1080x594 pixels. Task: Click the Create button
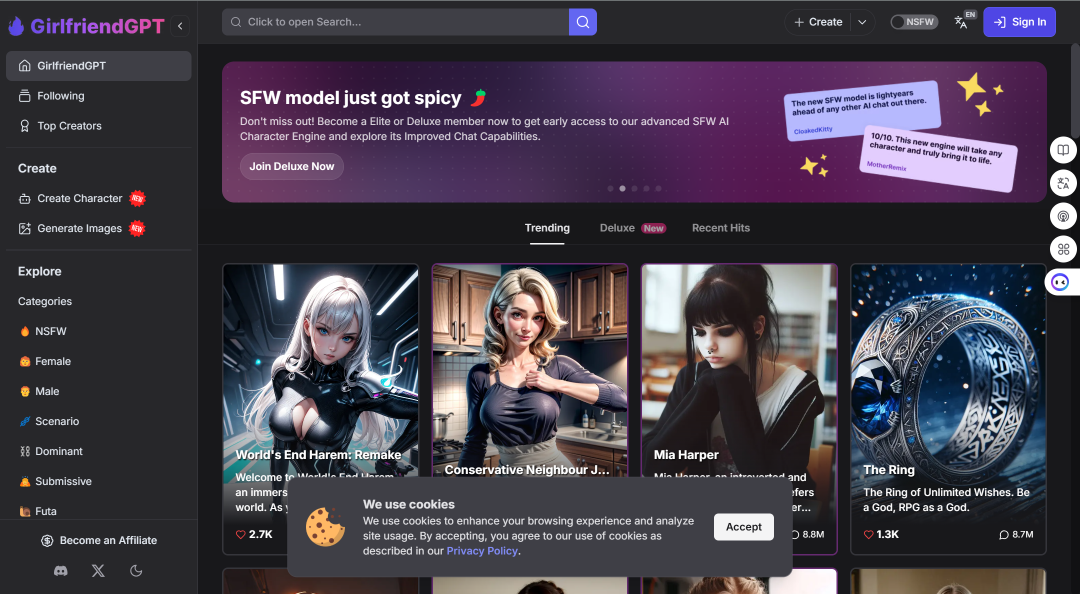click(x=818, y=22)
